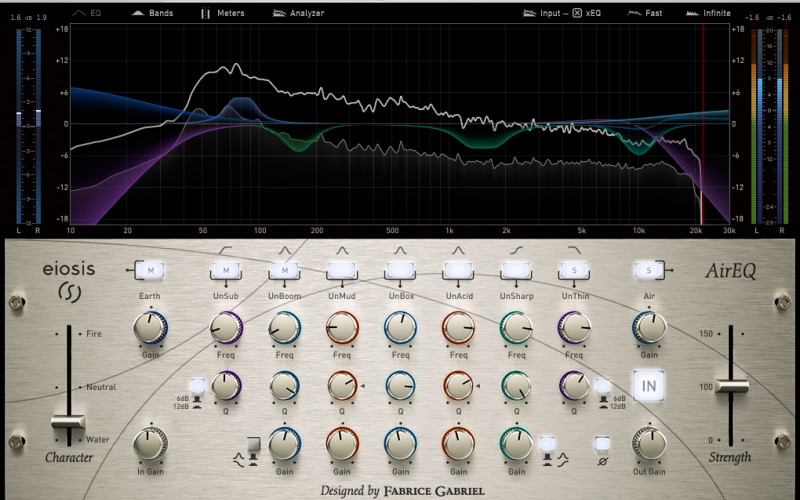
Task: Toggle the UnSub band button
Action: tap(226, 270)
